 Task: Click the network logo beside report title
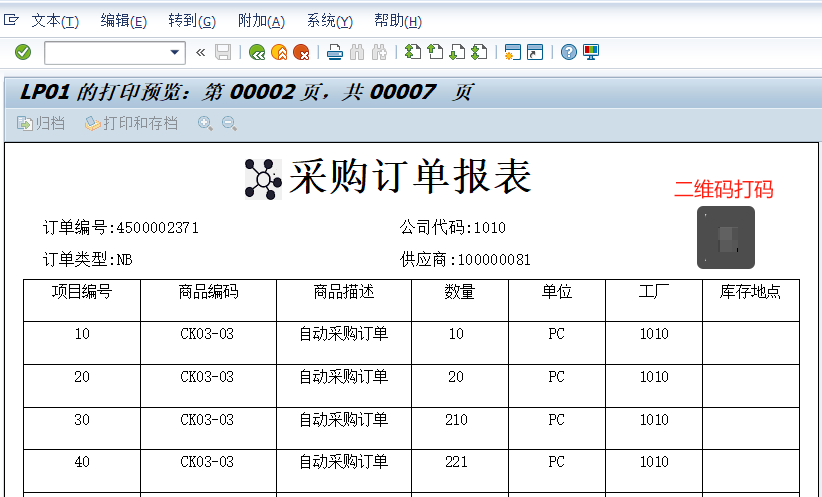(263, 179)
